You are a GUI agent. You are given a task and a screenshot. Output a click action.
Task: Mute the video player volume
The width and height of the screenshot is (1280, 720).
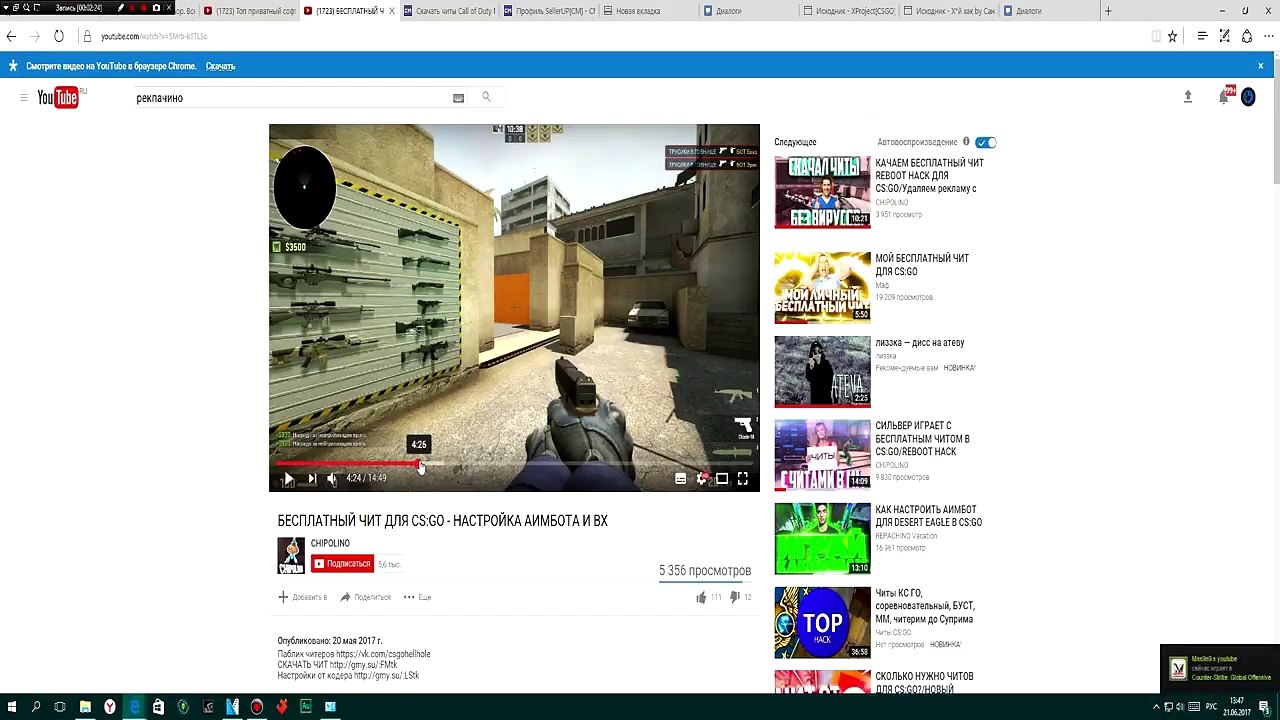pos(332,479)
